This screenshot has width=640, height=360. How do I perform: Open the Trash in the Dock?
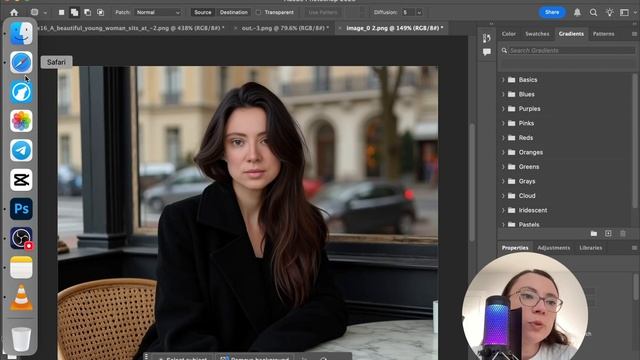coord(21,338)
